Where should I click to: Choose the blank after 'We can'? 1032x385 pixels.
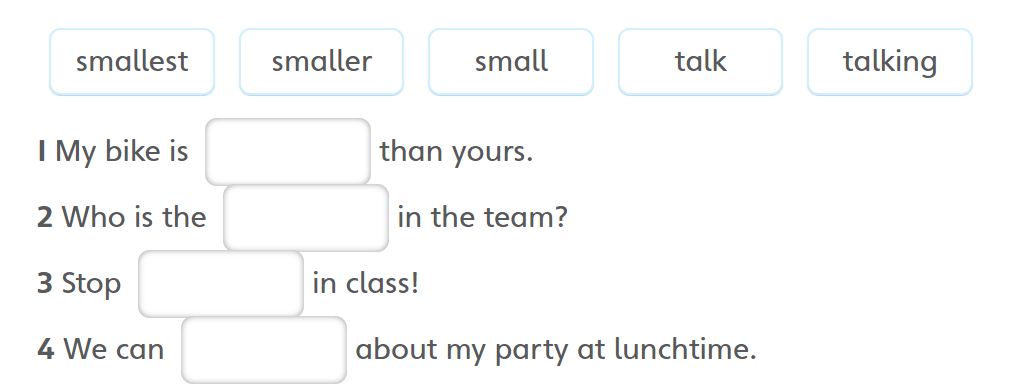(x=264, y=349)
